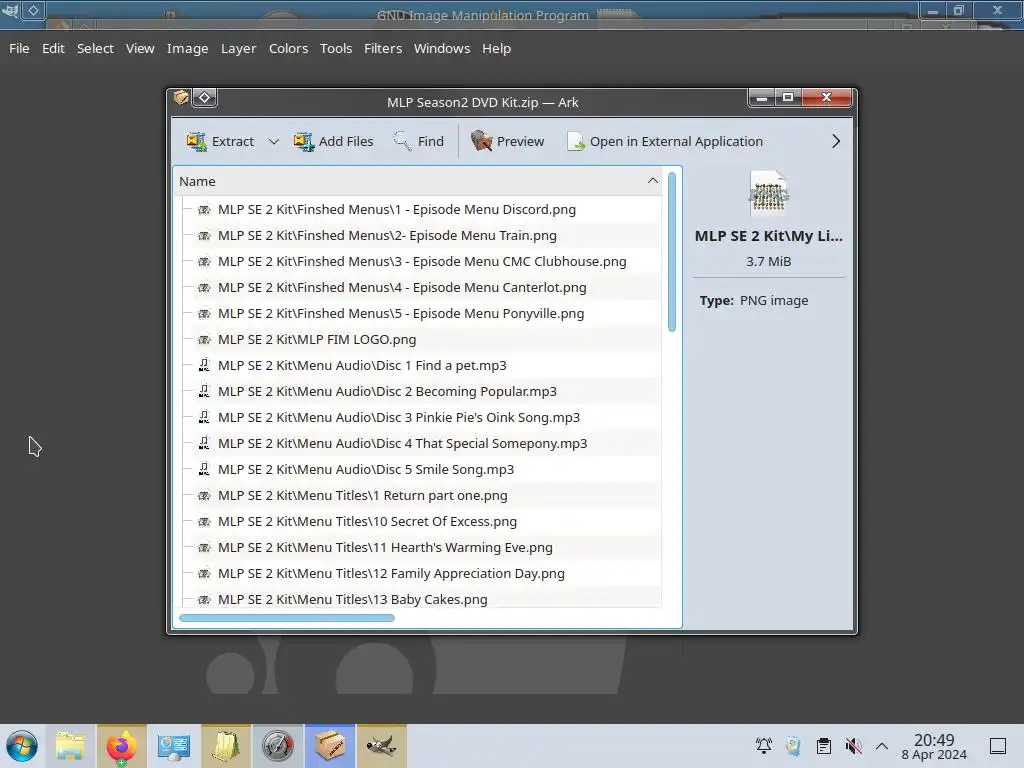Click the horizontal scrollbar below file list
The width and height of the screenshot is (1024, 768).
click(x=287, y=618)
